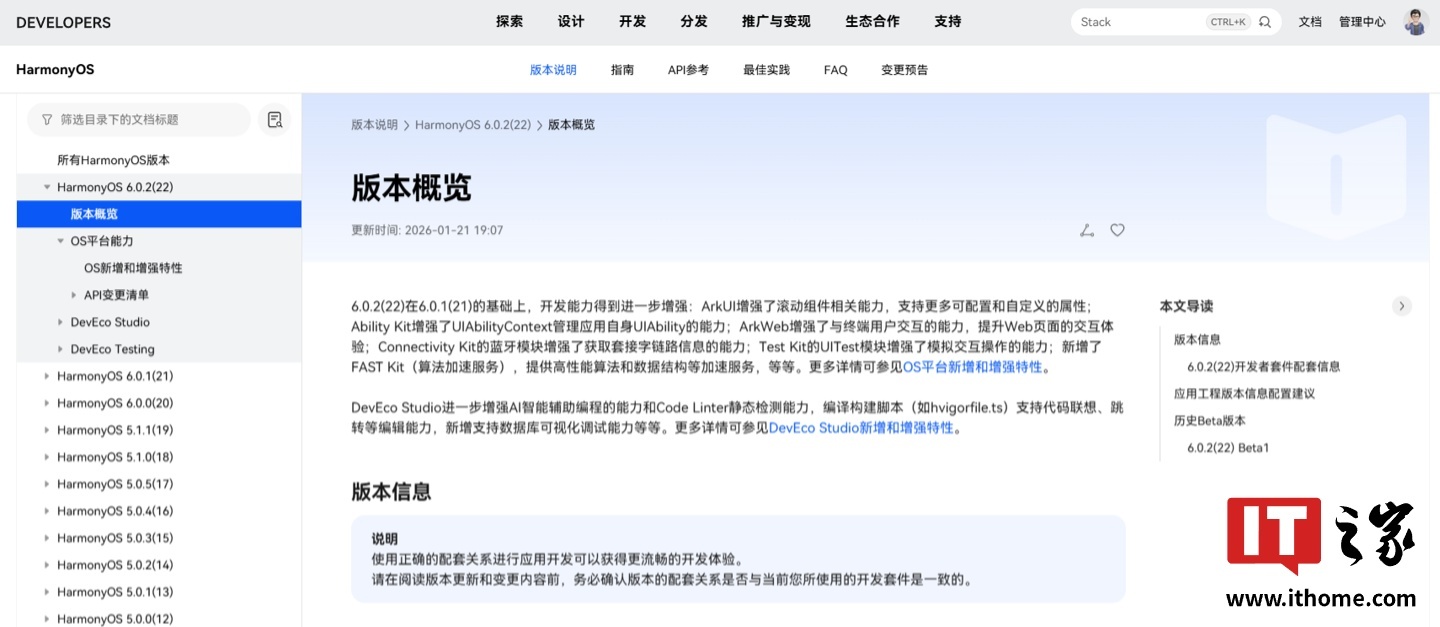The width and height of the screenshot is (1440, 627).
Task: Open the 探索 top menu
Action: click(x=509, y=21)
